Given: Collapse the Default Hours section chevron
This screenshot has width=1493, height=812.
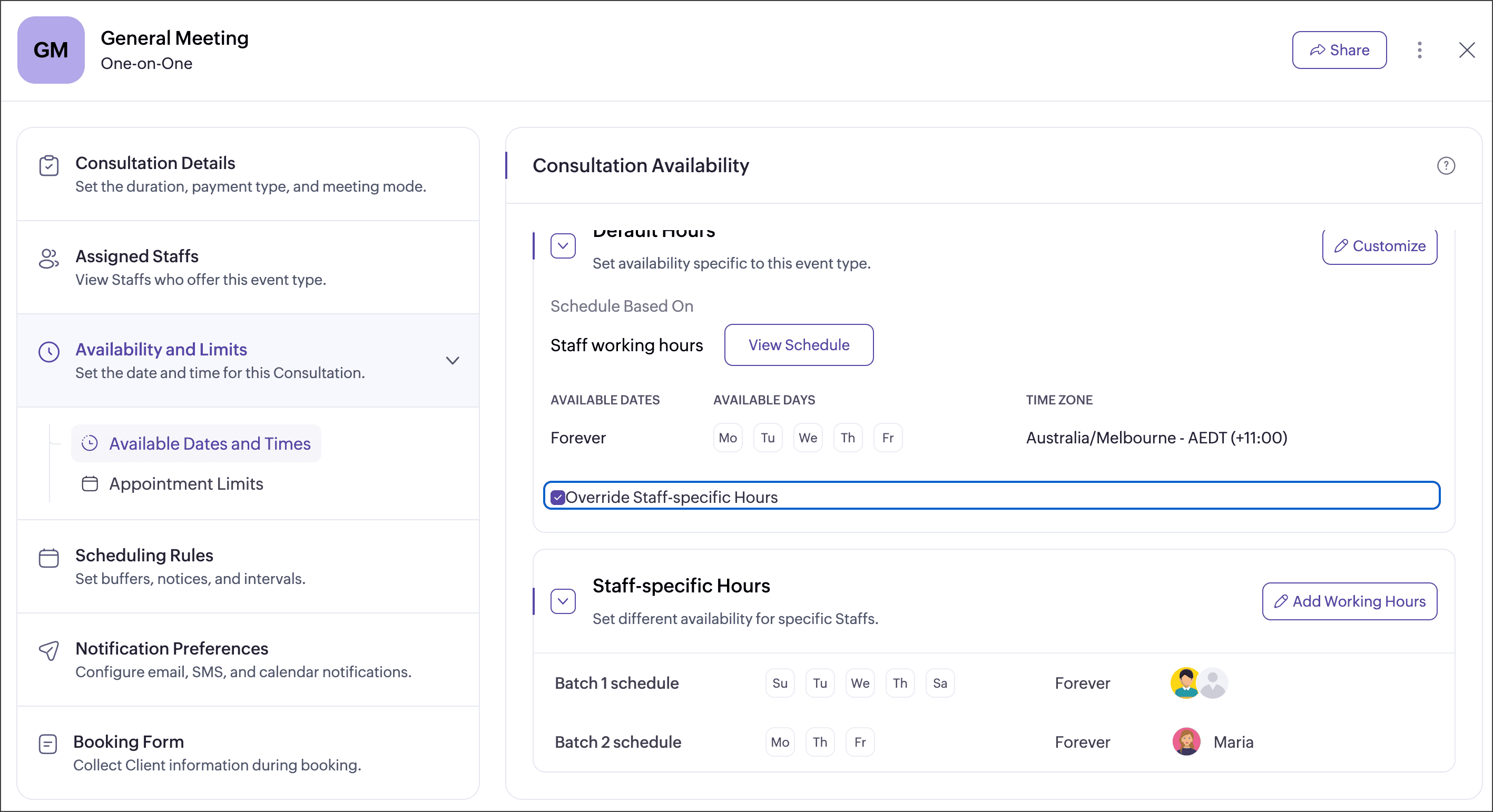Looking at the screenshot, I should click(x=563, y=246).
